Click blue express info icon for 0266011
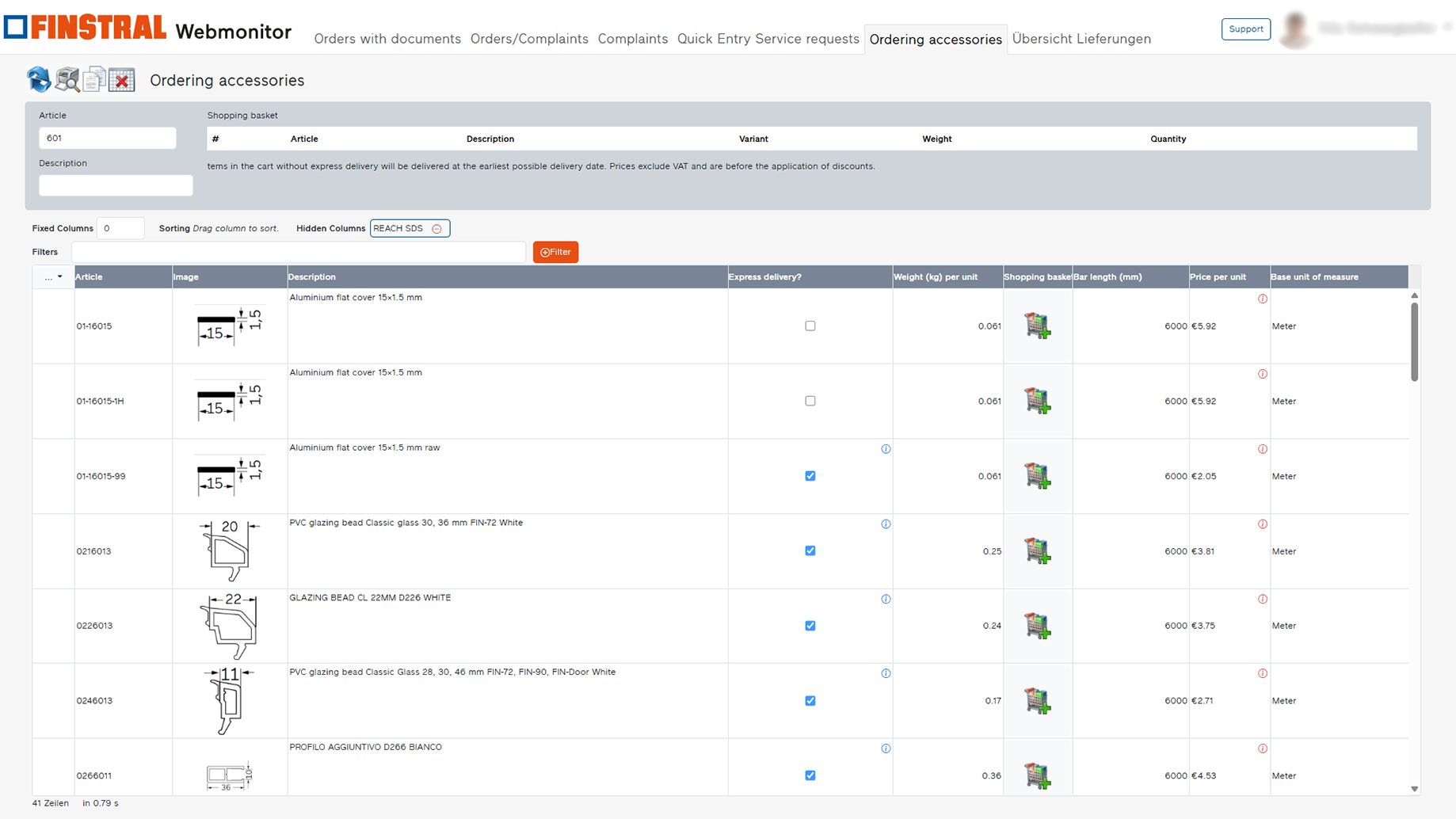The height and width of the screenshot is (819, 1456). [886, 749]
